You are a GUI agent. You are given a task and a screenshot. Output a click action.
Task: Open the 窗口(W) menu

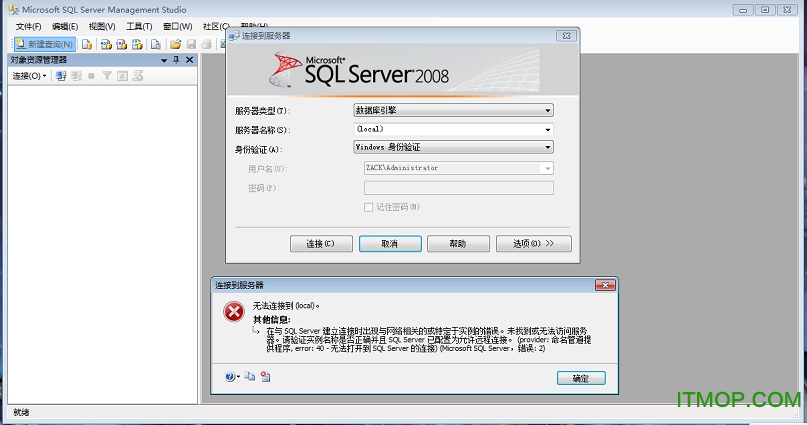[178, 26]
